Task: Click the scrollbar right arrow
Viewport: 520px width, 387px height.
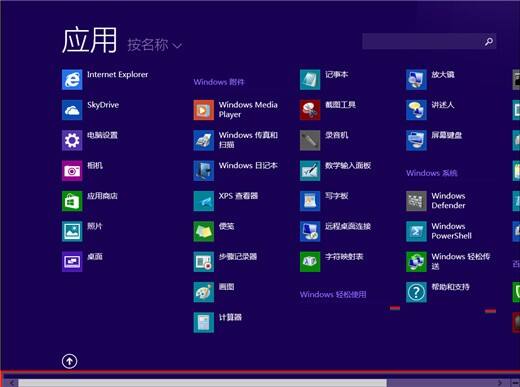Action: [x=500, y=383]
